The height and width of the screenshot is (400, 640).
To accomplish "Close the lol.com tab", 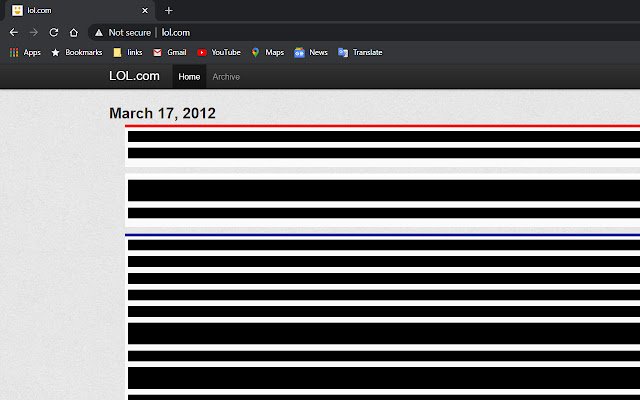I will click(x=145, y=11).
